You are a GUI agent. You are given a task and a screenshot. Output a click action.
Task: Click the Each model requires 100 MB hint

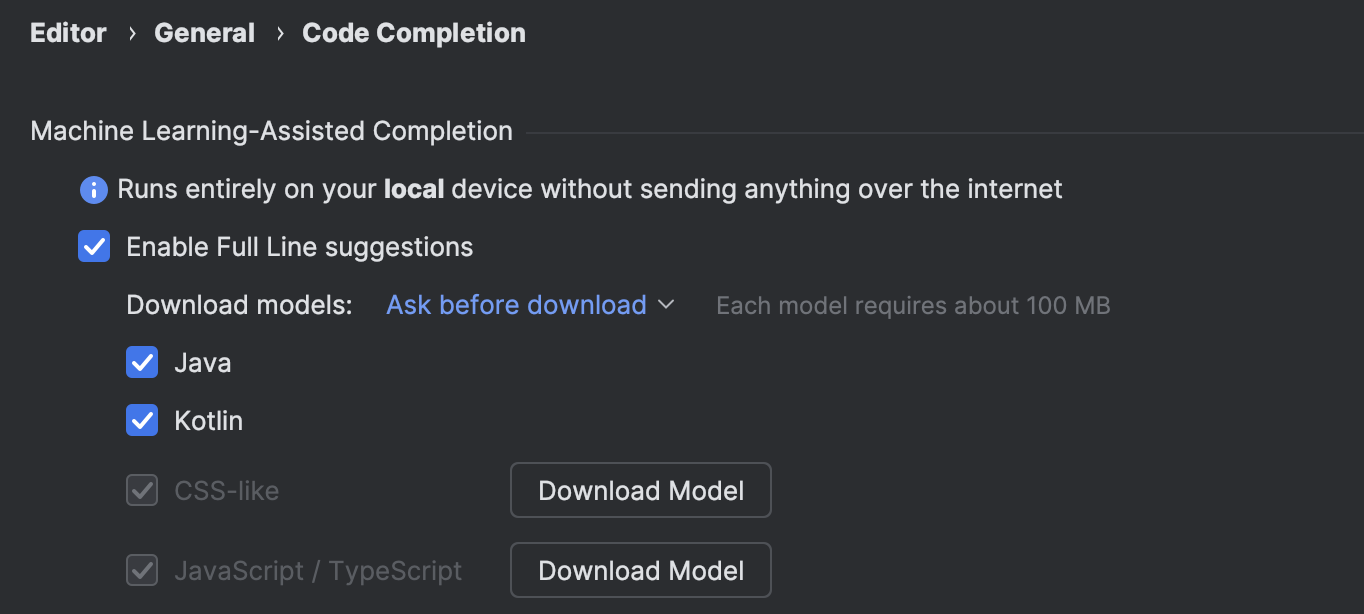coord(913,305)
